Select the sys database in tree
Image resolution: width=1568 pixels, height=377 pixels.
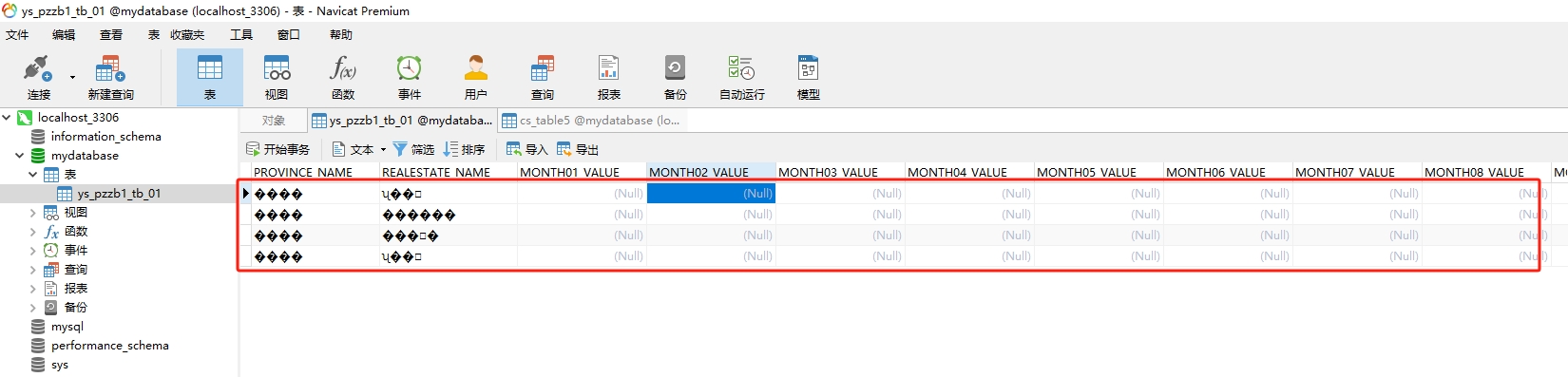[x=59, y=365]
